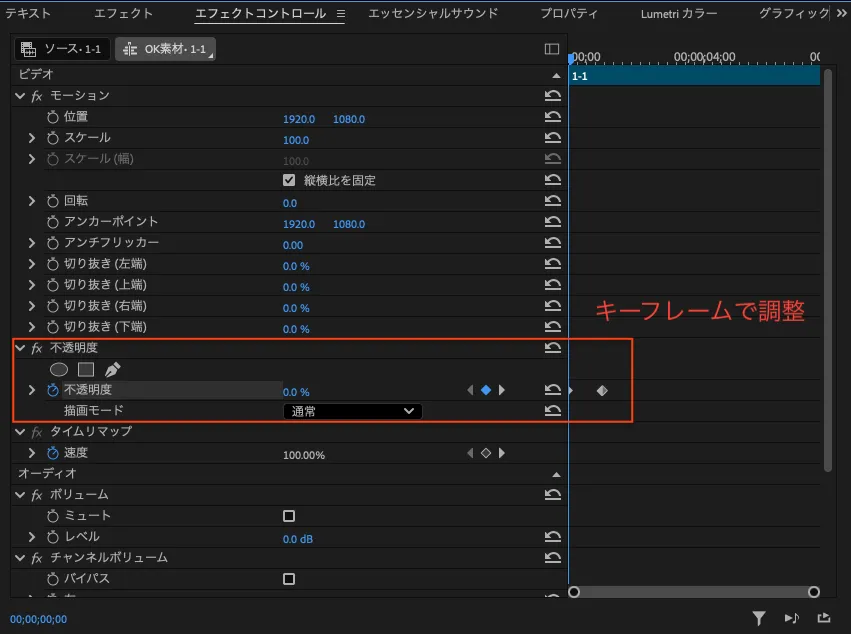The width and height of the screenshot is (851, 634).
Task: Expand the スケール property
Action: pos(32,138)
